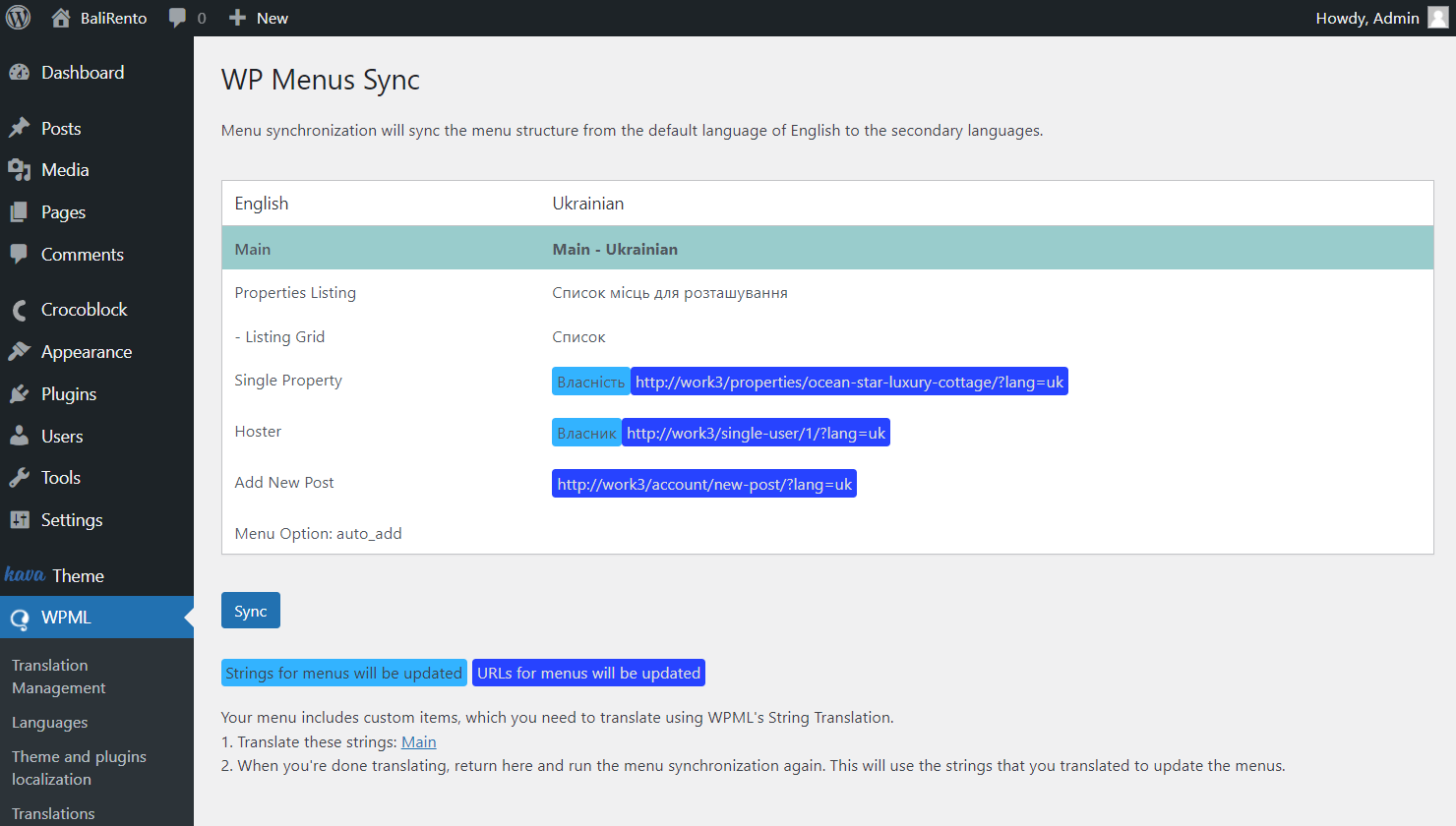Click the Single Property row text

pos(288,381)
